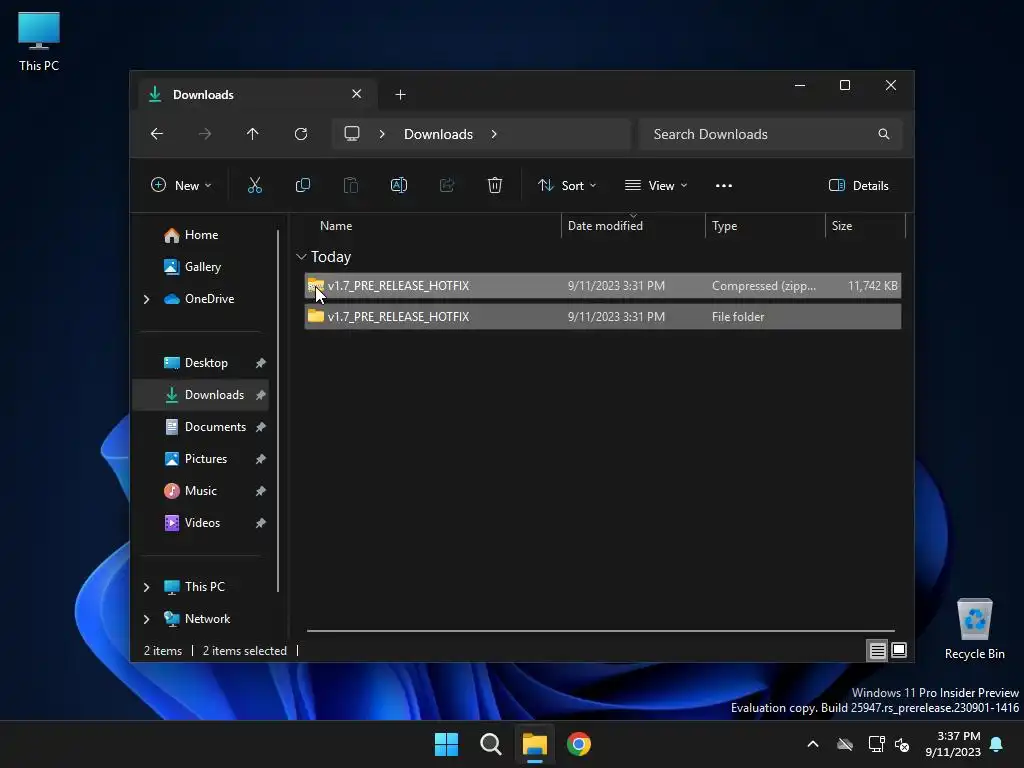Go up one folder level arrow
The height and width of the screenshot is (768, 1024).
point(253,134)
